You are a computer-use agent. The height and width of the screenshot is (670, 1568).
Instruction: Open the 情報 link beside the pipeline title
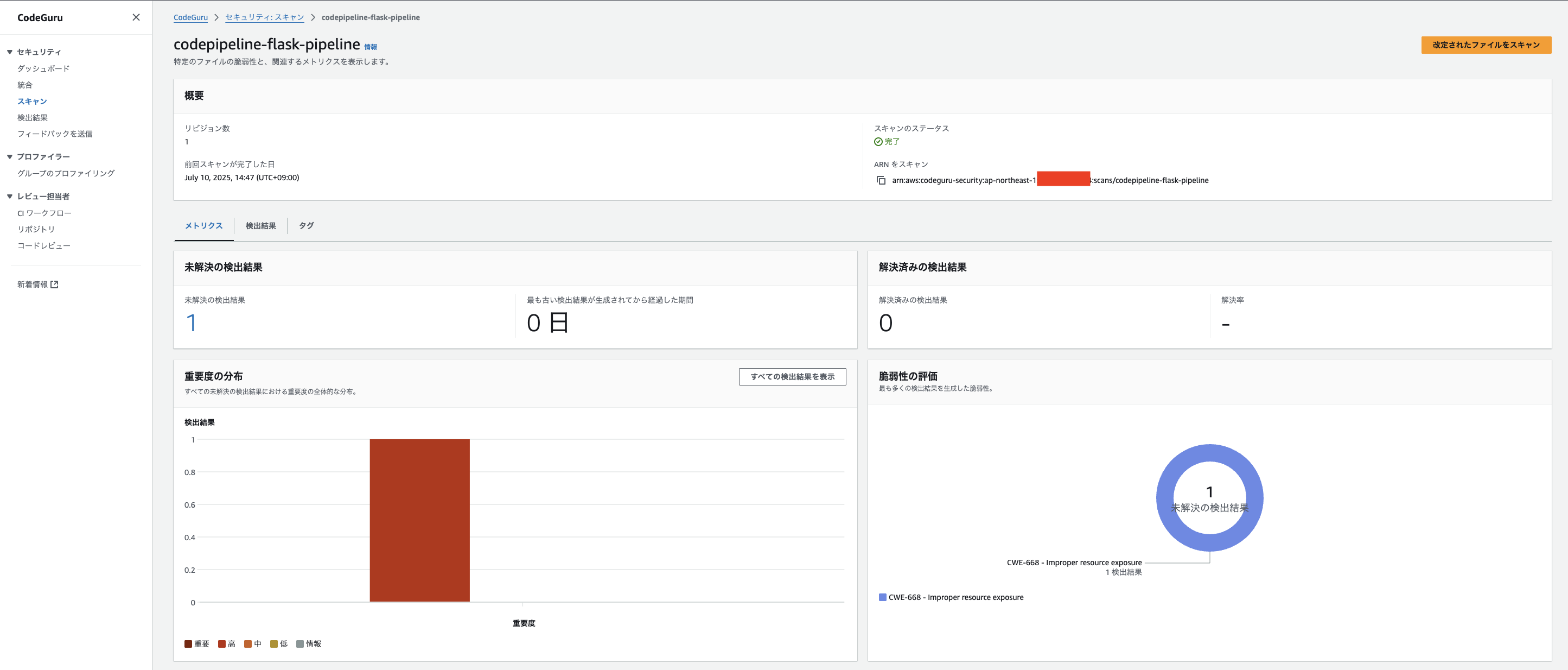click(x=372, y=46)
